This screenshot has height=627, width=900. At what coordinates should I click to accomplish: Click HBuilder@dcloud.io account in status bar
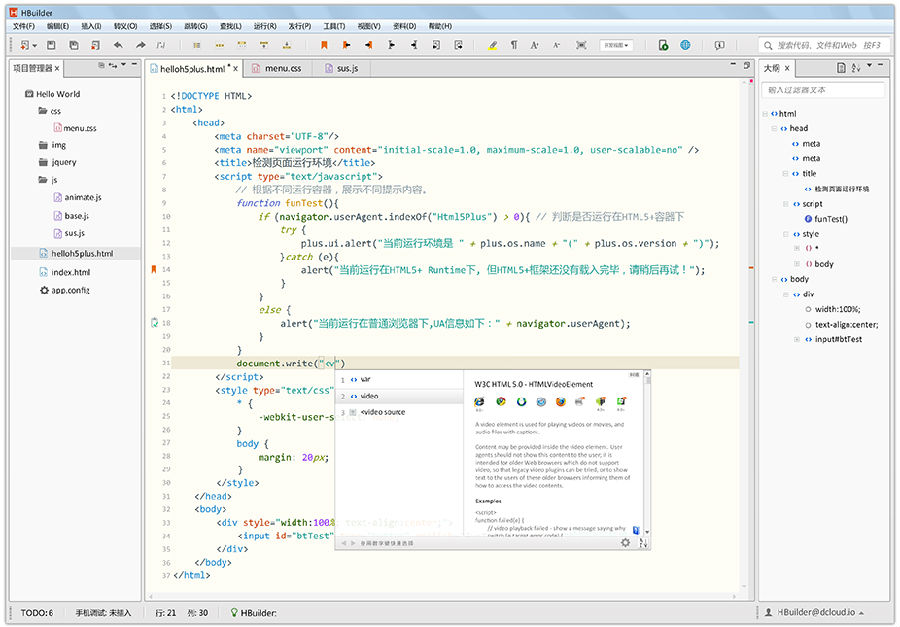(x=815, y=613)
